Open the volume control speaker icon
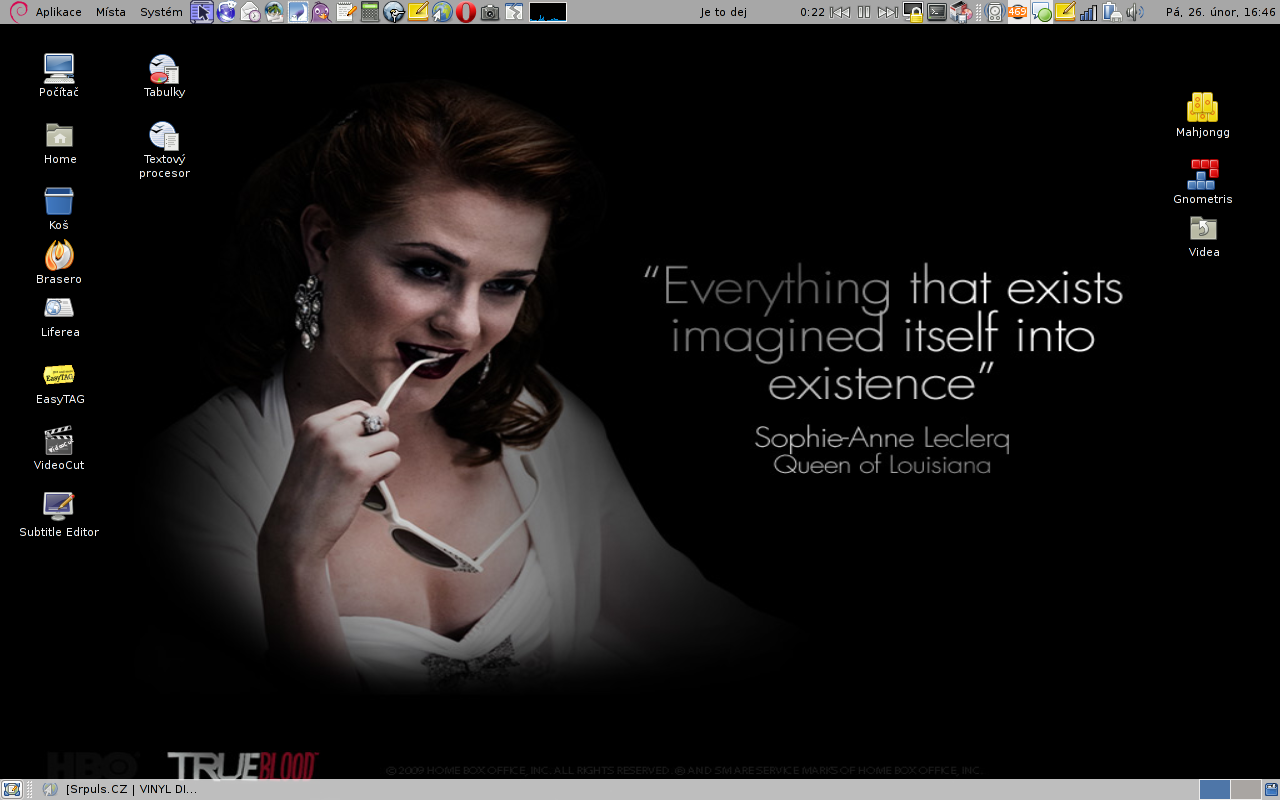The width and height of the screenshot is (1280, 800). pyautogui.click(x=1135, y=12)
